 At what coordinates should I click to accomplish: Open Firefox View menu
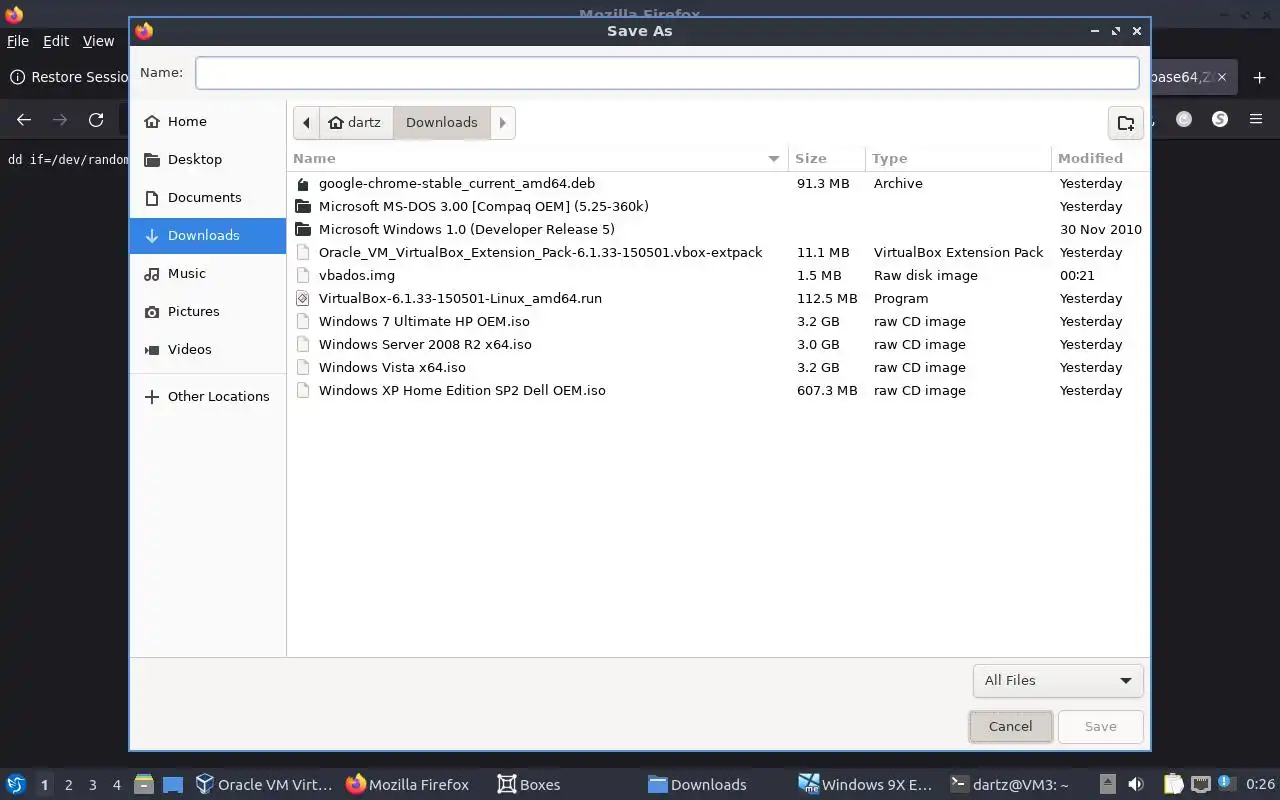98,41
